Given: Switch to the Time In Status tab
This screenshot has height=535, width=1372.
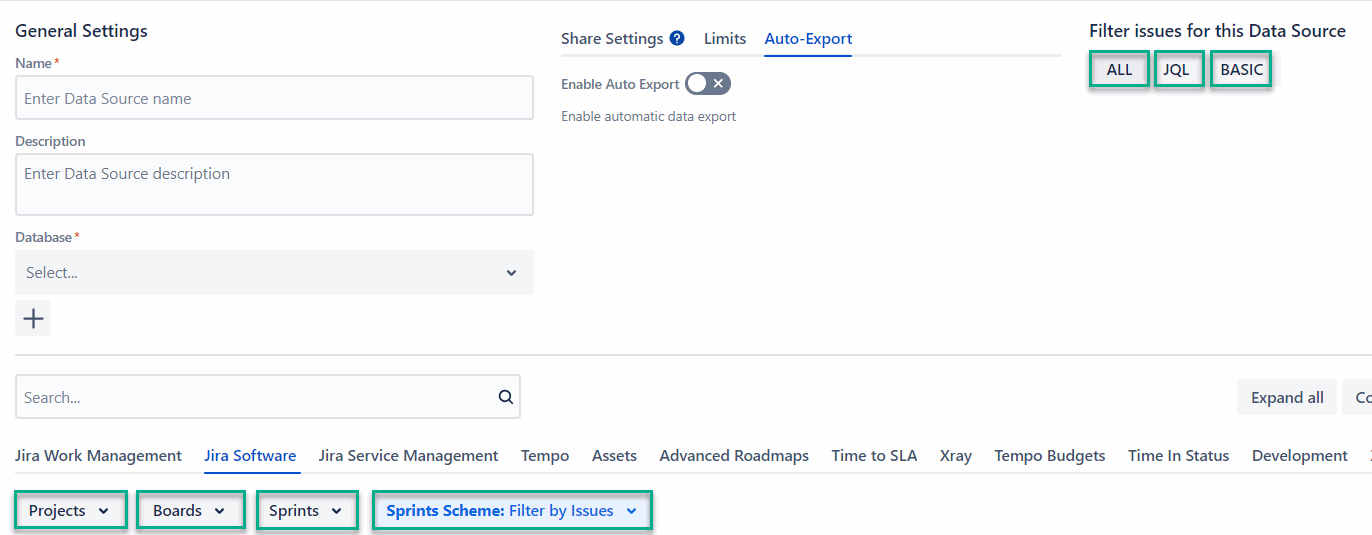Looking at the screenshot, I should click(1179, 456).
